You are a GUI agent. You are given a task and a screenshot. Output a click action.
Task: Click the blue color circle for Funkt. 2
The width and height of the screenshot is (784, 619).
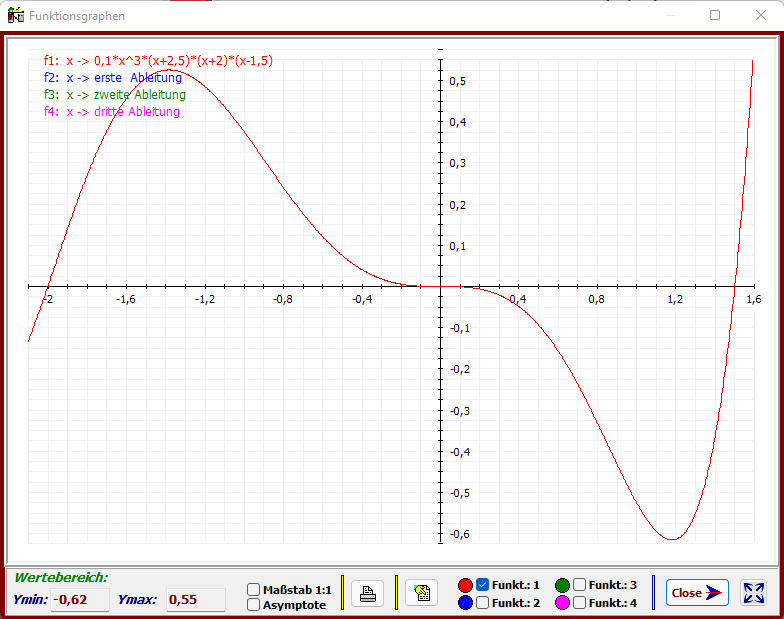pos(465,603)
